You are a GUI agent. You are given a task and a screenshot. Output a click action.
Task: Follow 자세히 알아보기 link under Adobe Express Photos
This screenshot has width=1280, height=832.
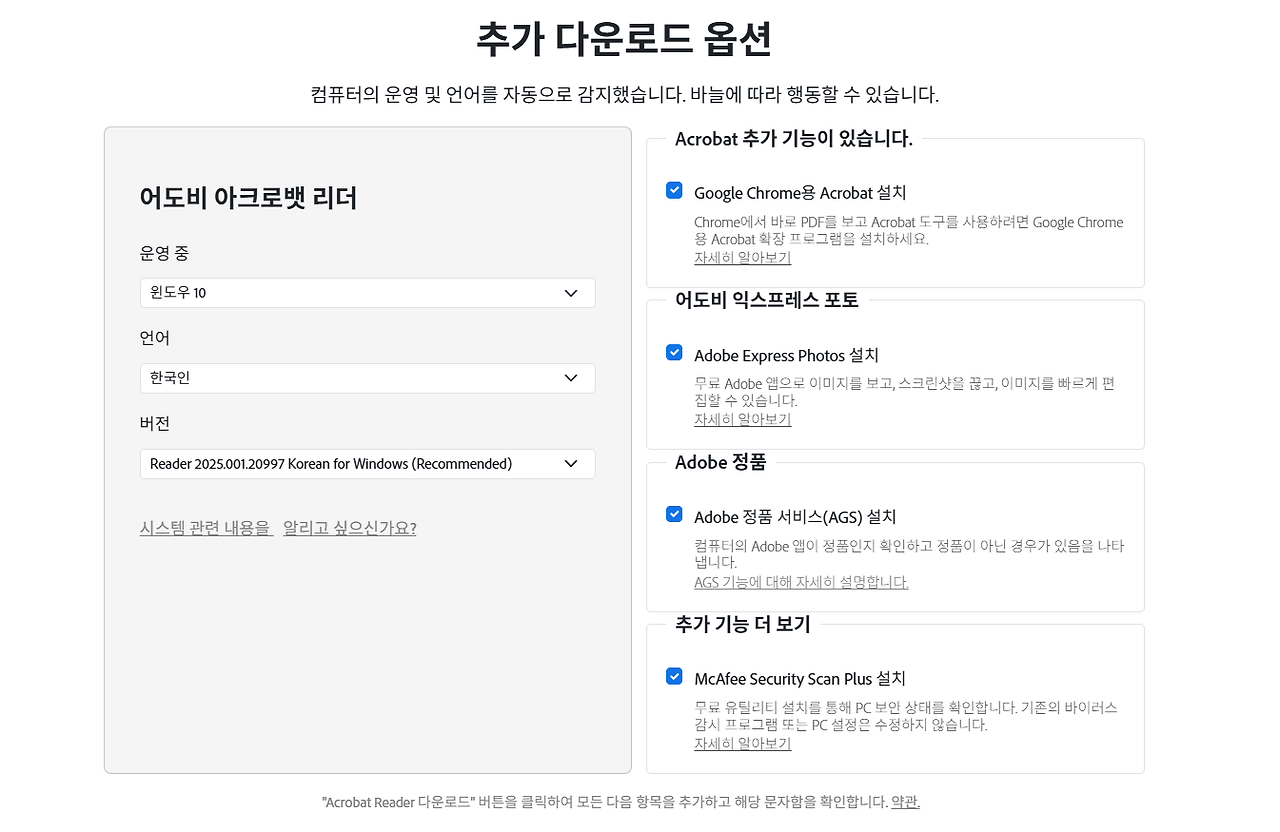[x=743, y=420]
